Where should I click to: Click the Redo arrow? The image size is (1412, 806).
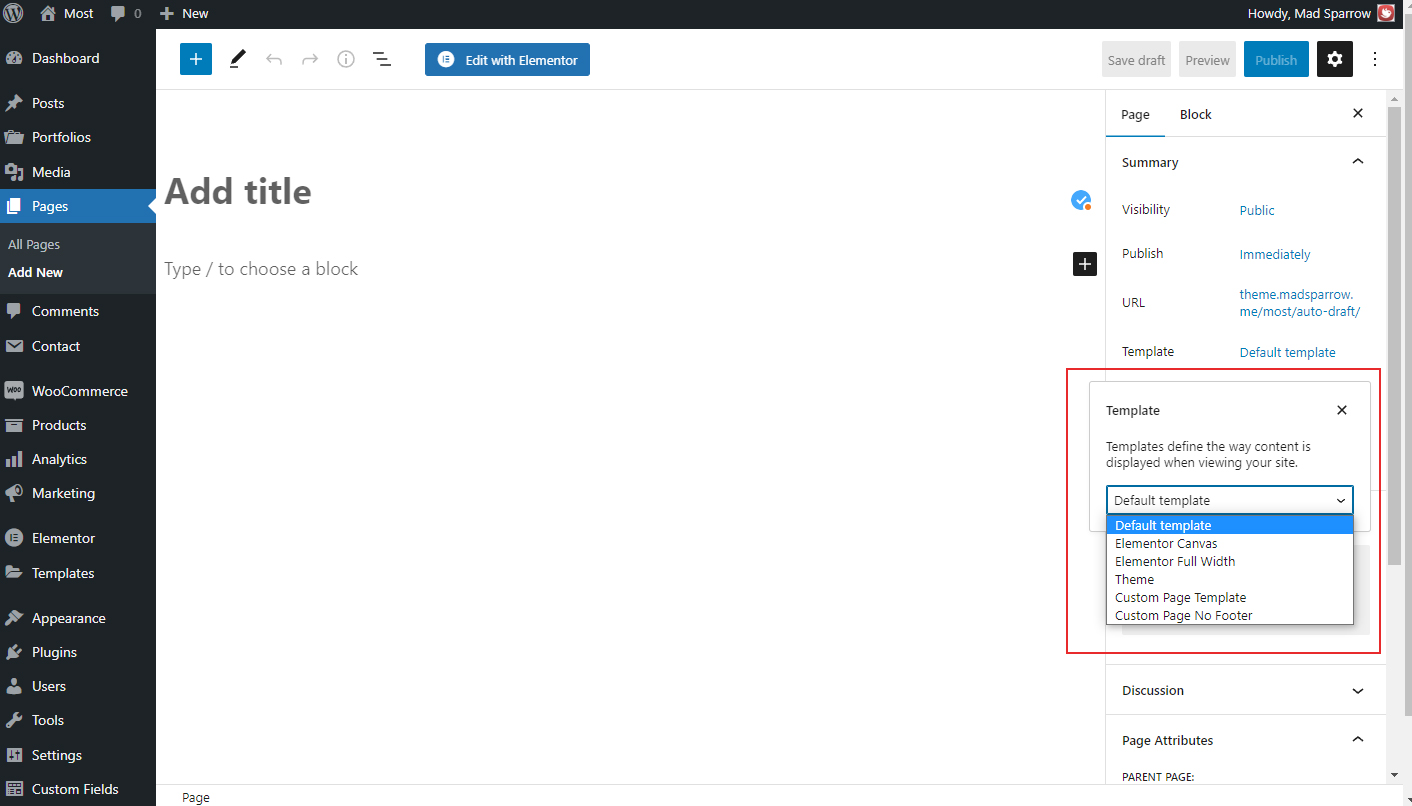coord(310,59)
